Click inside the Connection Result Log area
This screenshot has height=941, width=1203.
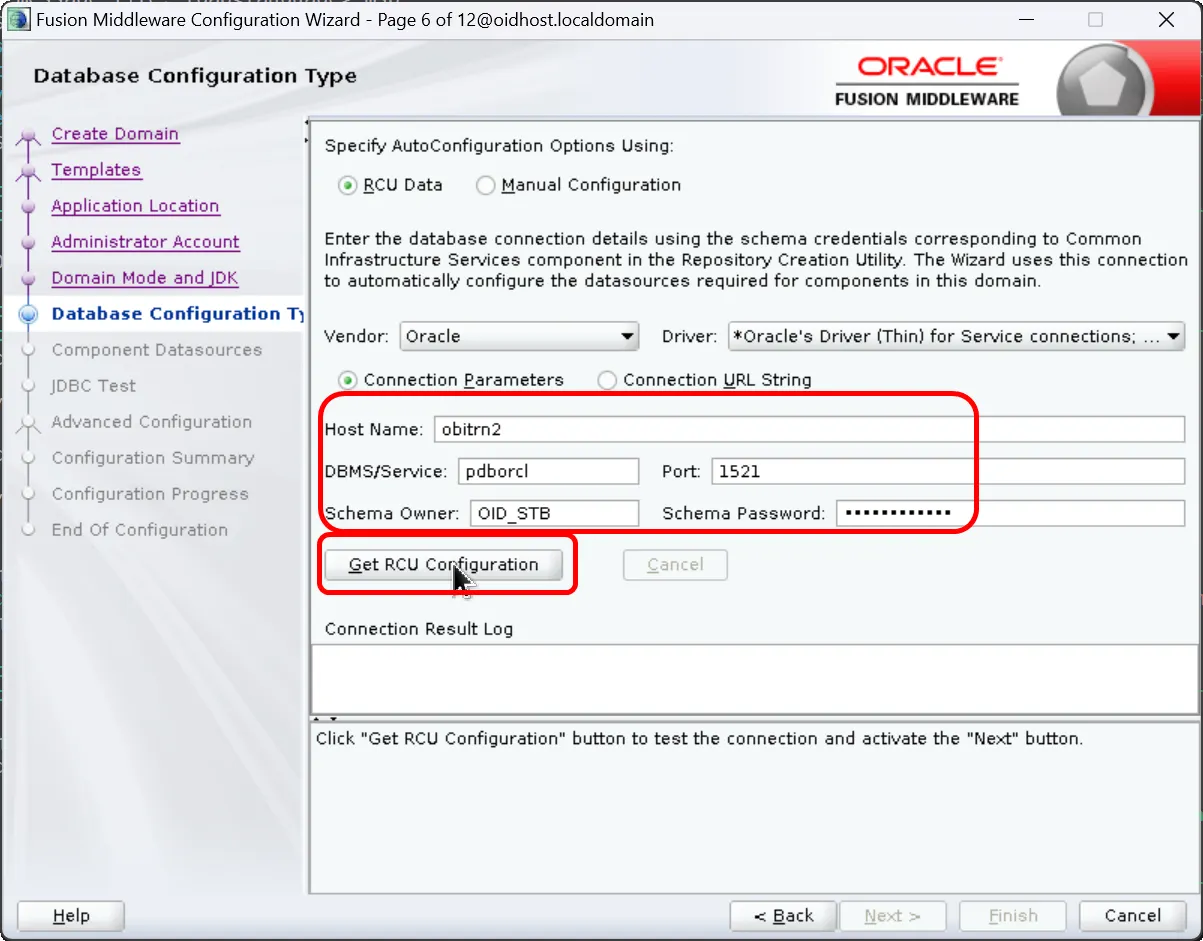[755, 679]
